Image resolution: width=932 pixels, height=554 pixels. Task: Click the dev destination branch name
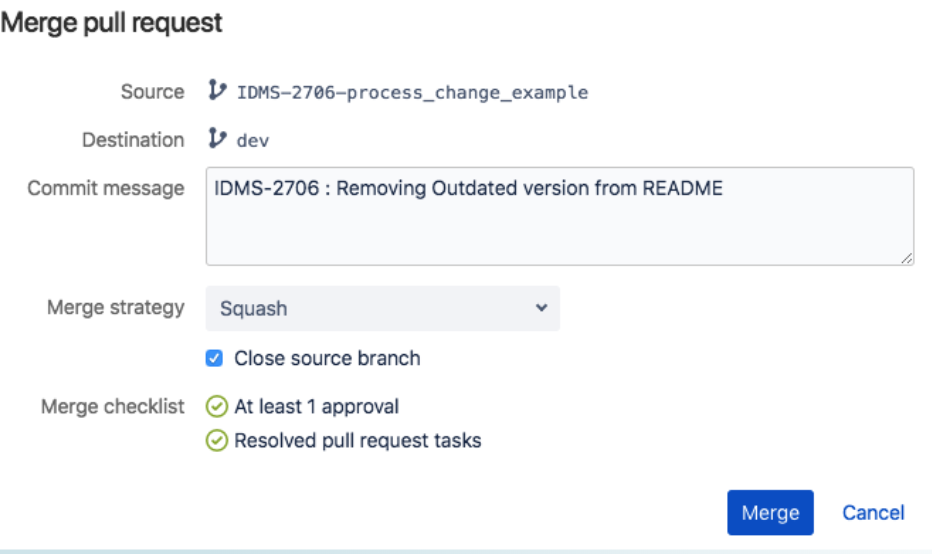point(253,141)
